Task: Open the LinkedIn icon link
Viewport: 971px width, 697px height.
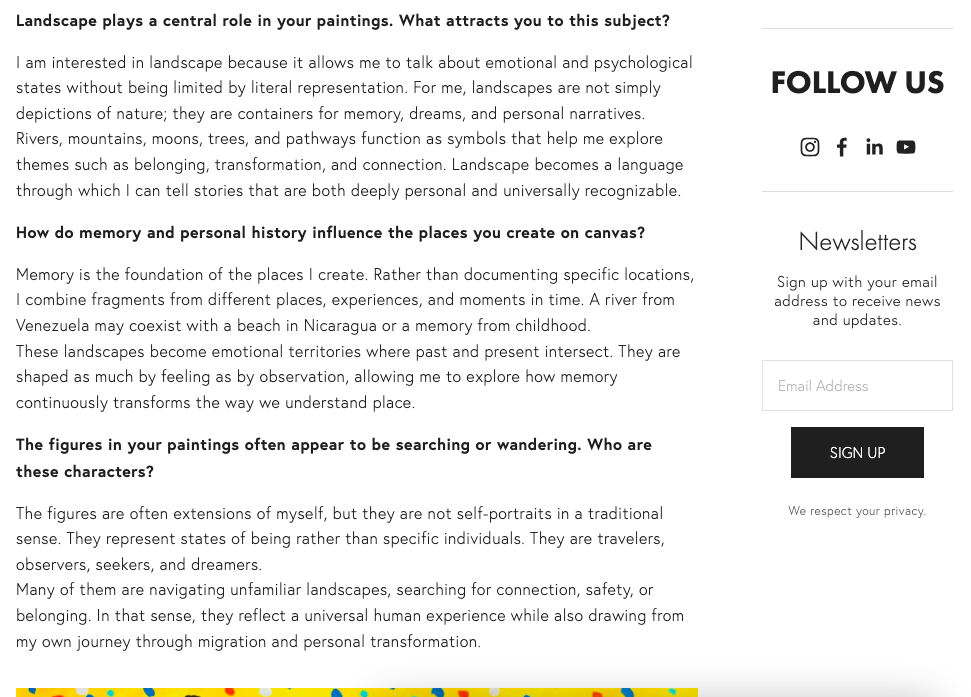Action: [874, 147]
